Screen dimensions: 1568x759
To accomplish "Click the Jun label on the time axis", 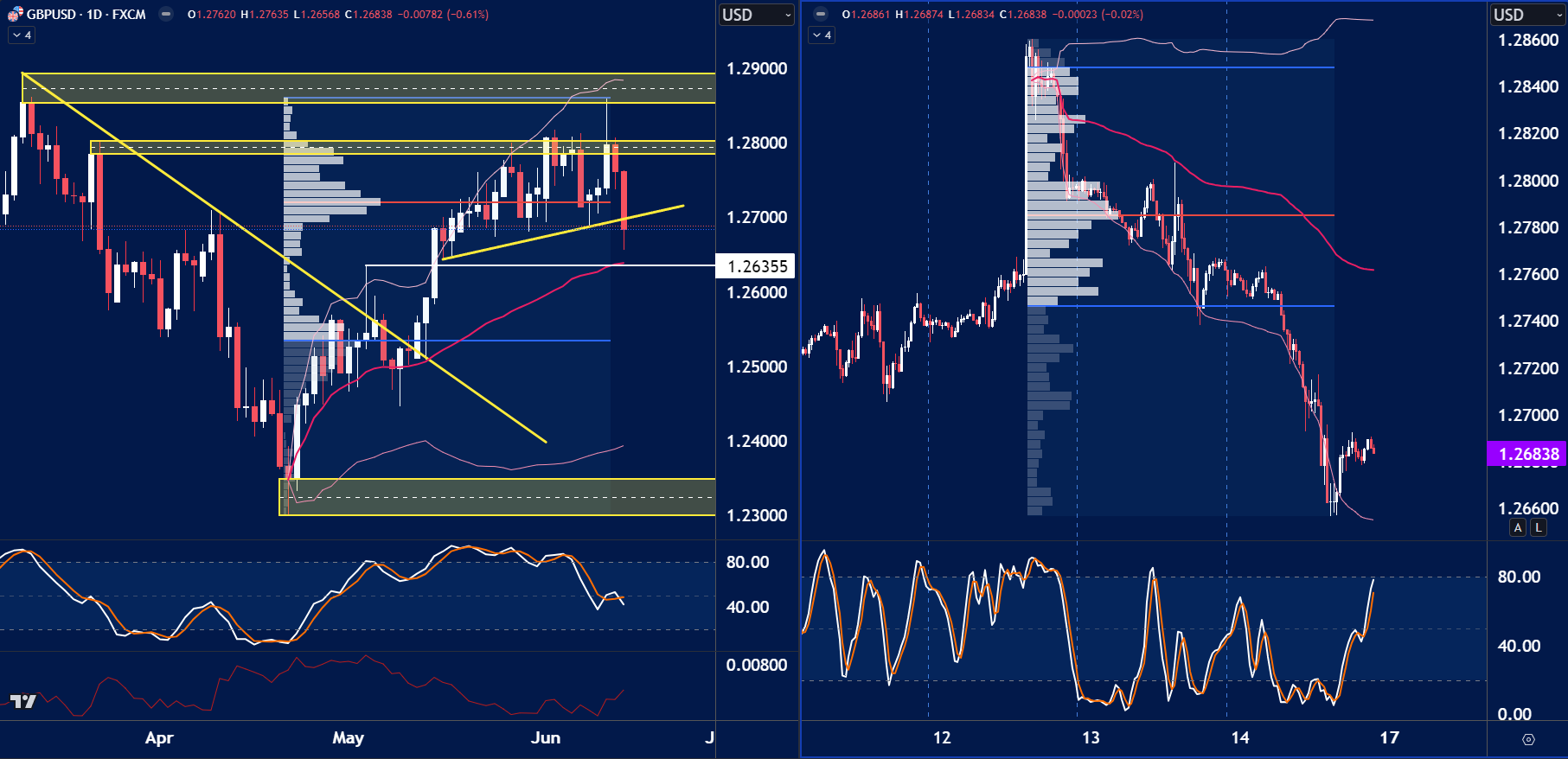I will tap(546, 738).
